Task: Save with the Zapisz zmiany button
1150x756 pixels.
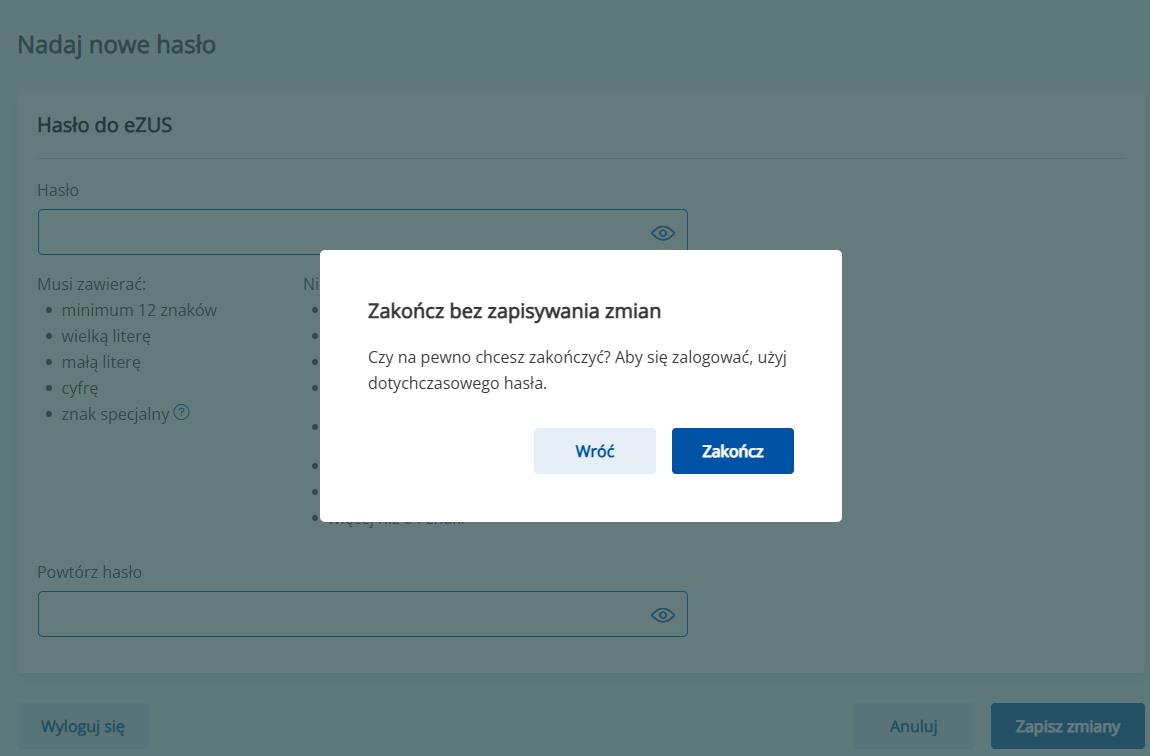Action: pos(1067,726)
